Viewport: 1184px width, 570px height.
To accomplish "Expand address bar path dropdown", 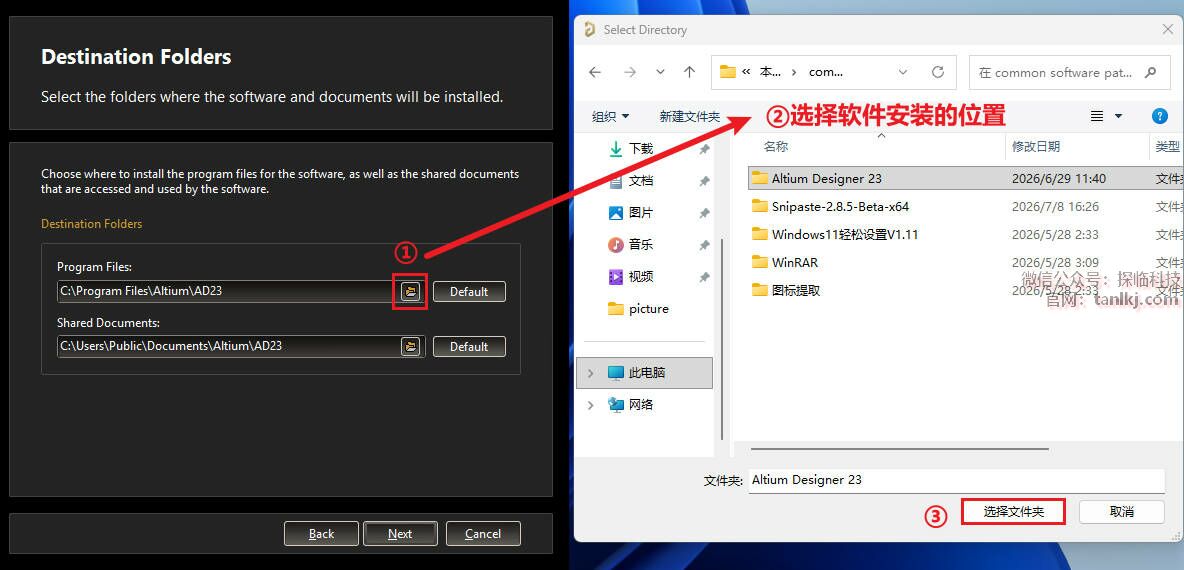I will (x=902, y=72).
